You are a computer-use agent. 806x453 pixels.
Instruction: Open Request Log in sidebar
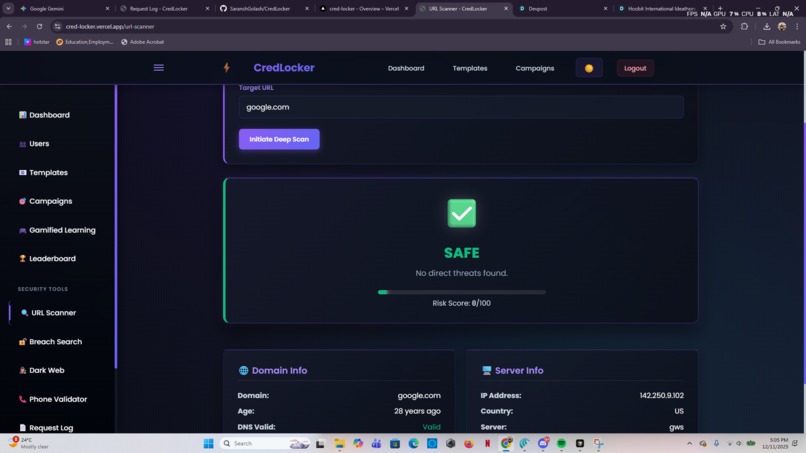point(46,428)
